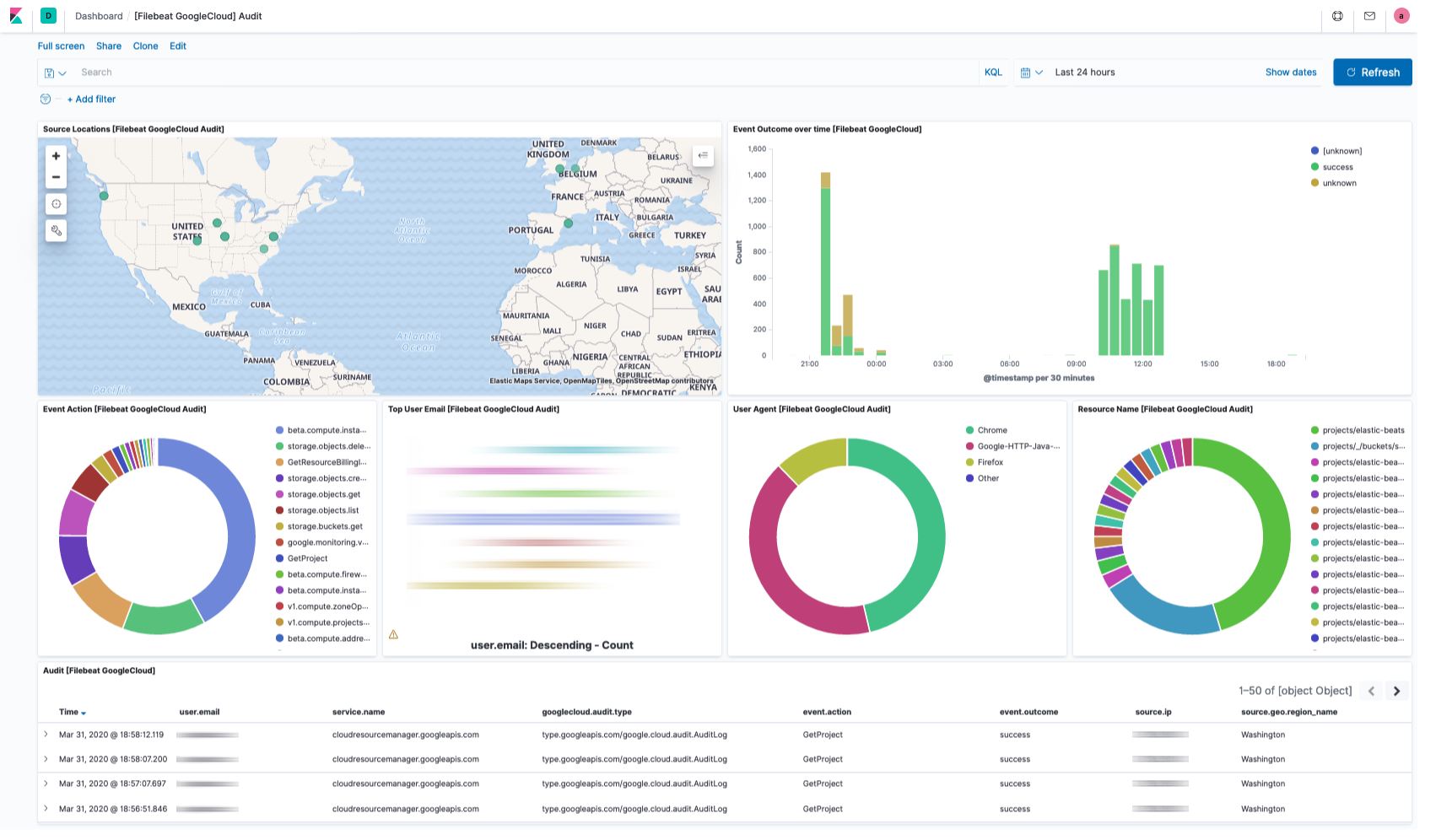Click the filter settings icon beside Add filter
This screenshot has height=840, width=1436.
44,99
